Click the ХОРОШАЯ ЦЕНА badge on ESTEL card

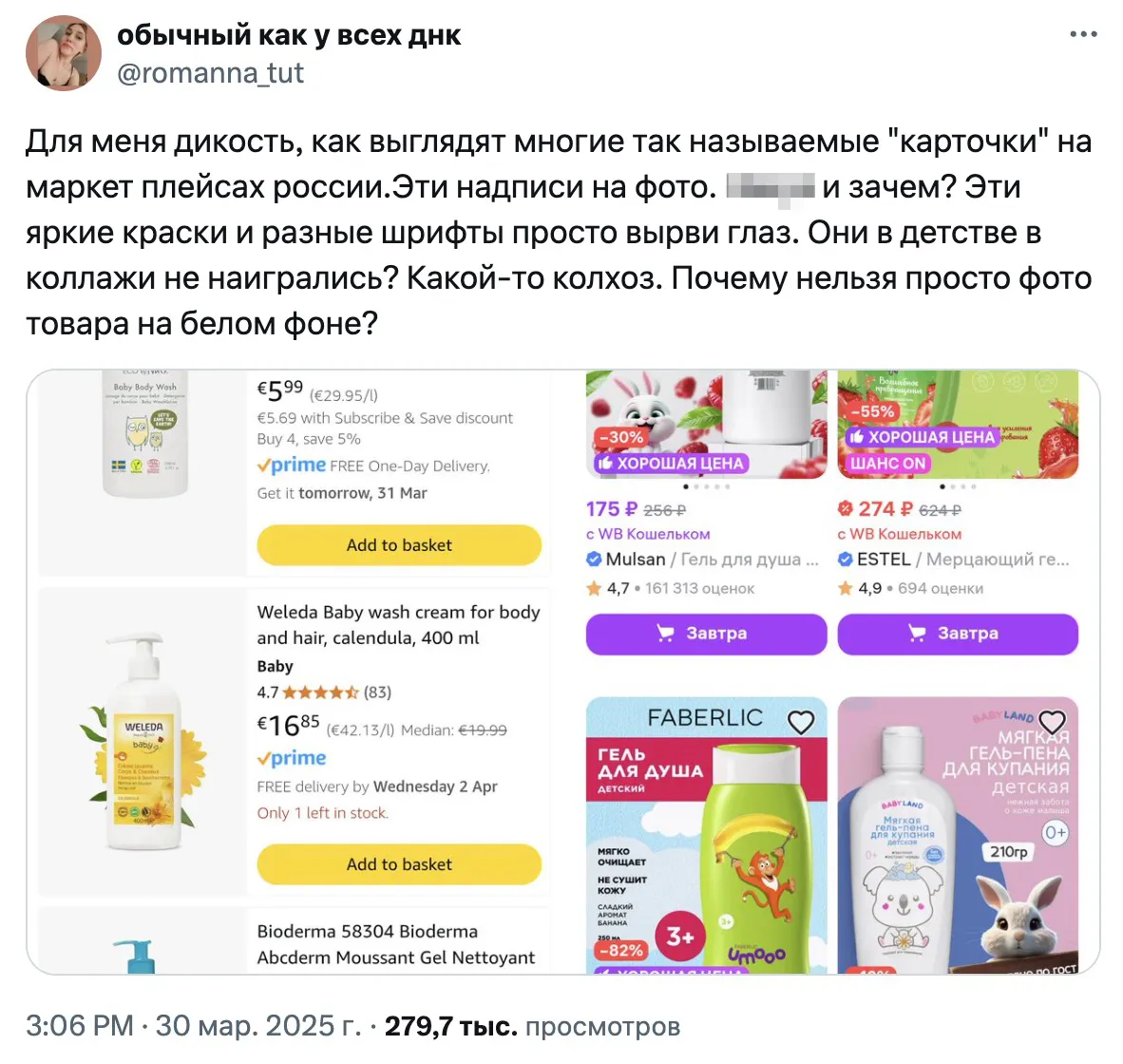[922, 437]
